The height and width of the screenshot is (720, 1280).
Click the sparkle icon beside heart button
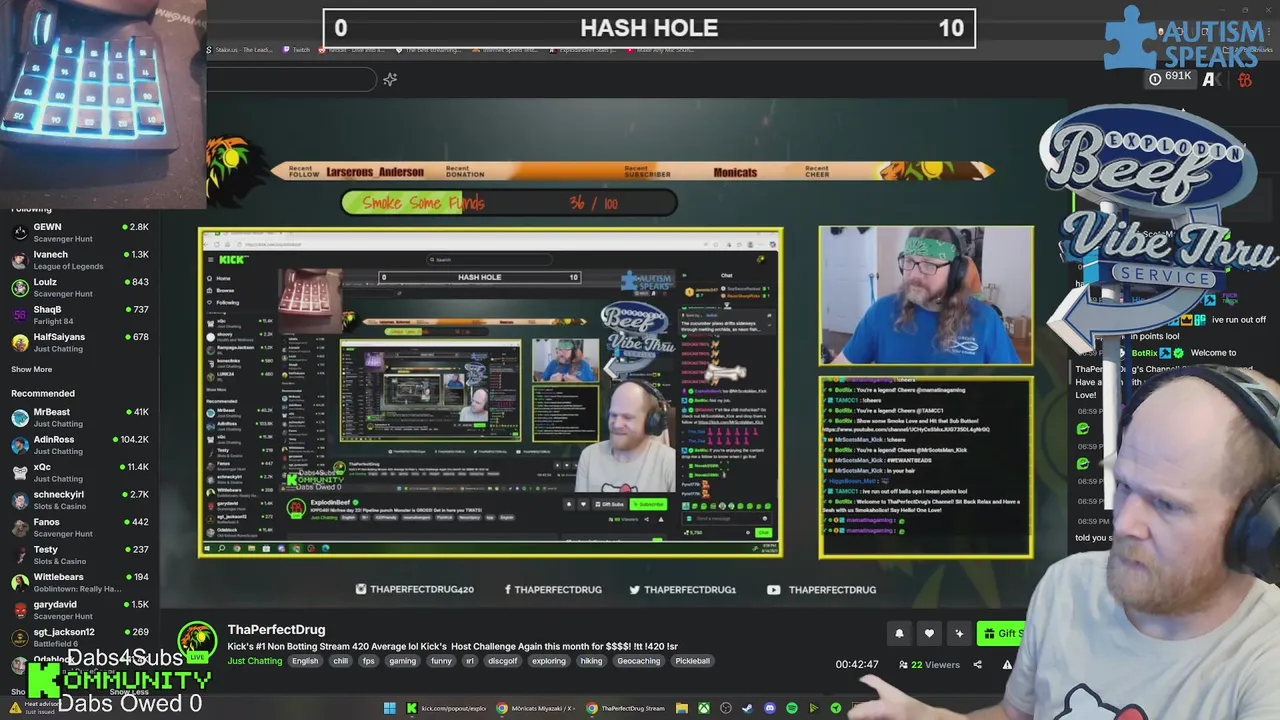pos(959,633)
